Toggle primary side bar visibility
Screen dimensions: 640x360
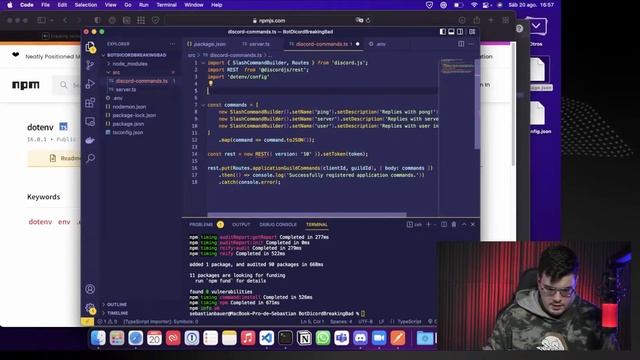click(x=443, y=31)
